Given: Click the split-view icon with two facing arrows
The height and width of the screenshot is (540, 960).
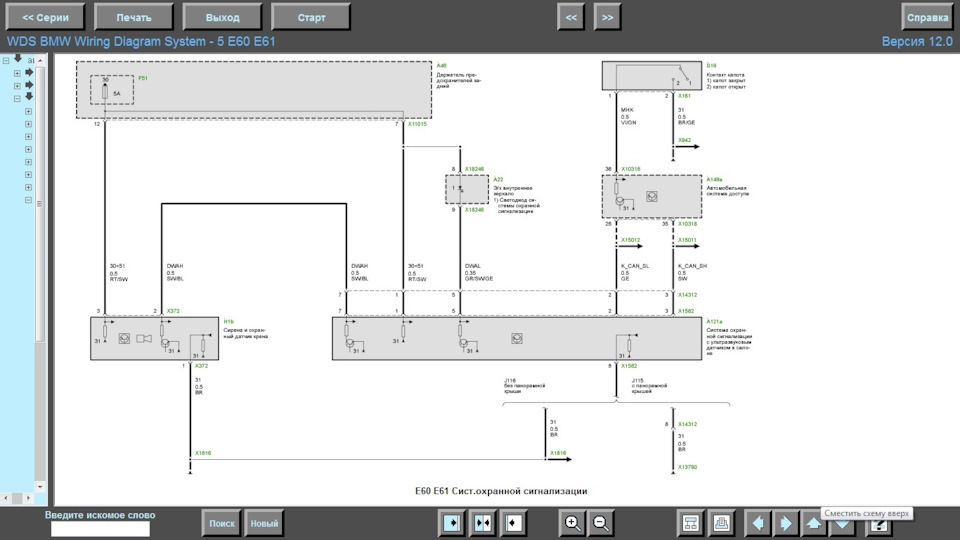Looking at the screenshot, I should point(483,523).
